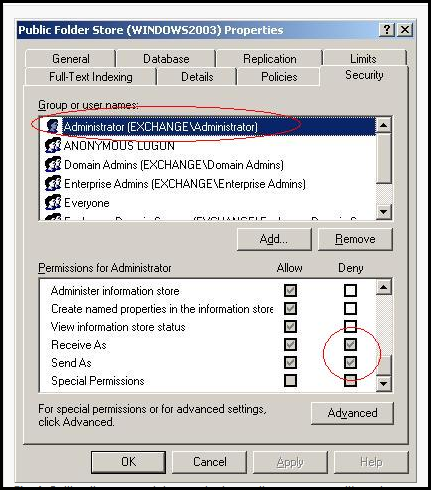431x490 pixels.
Task: Click the Administrator user icon
Action: click(53, 126)
